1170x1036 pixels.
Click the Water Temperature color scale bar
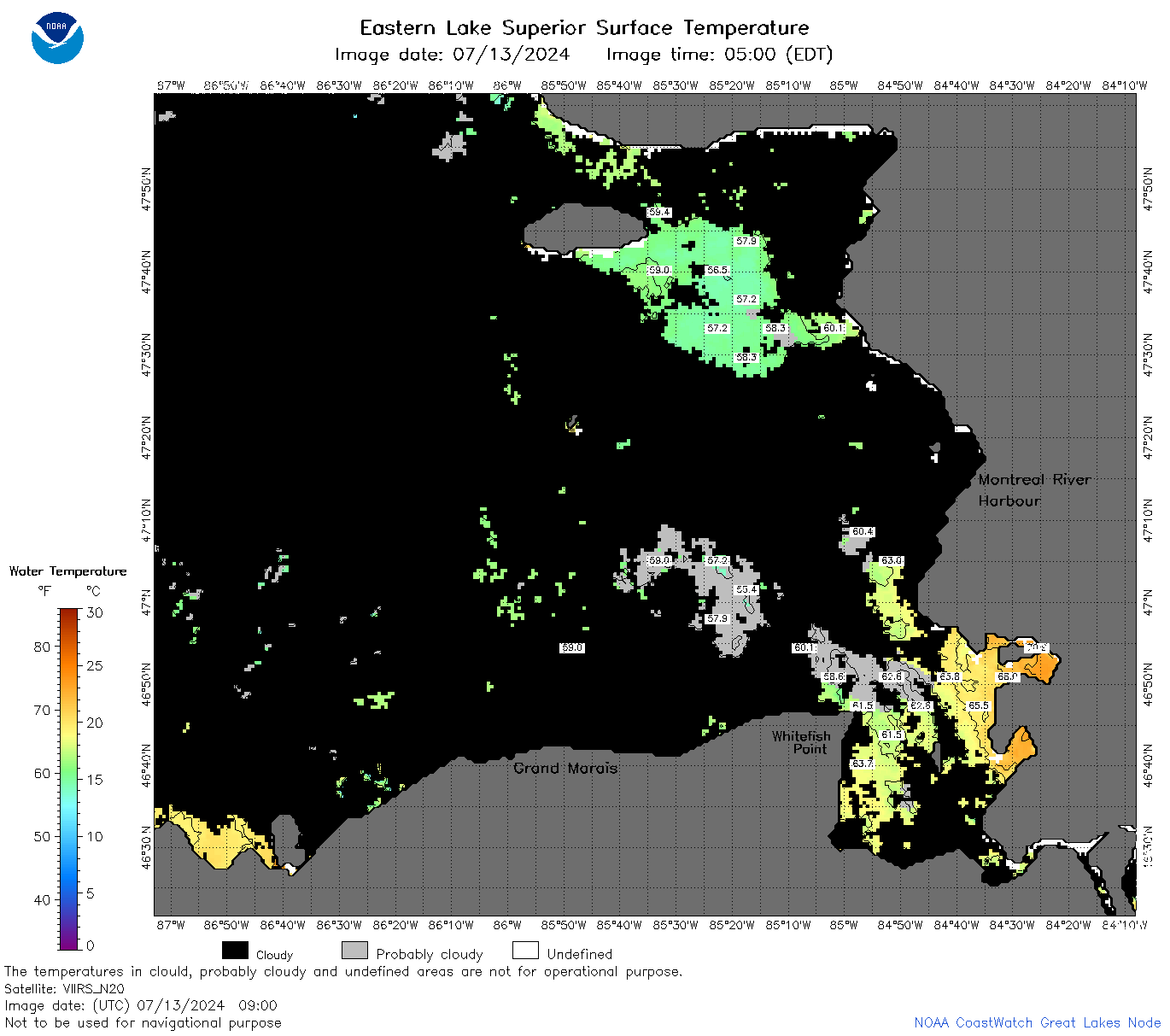(x=69, y=777)
